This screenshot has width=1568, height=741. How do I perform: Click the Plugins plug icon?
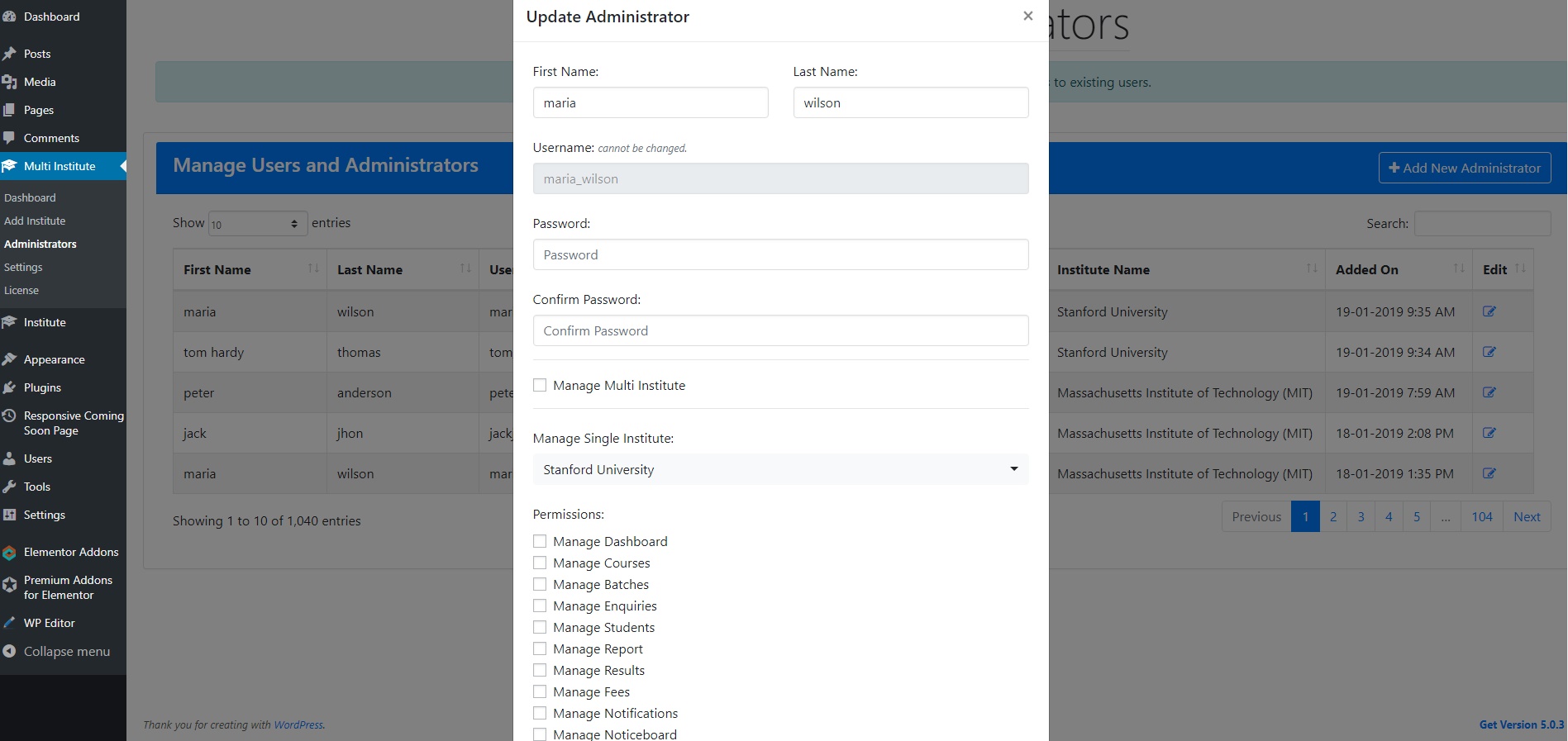click(x=9, y=387)
